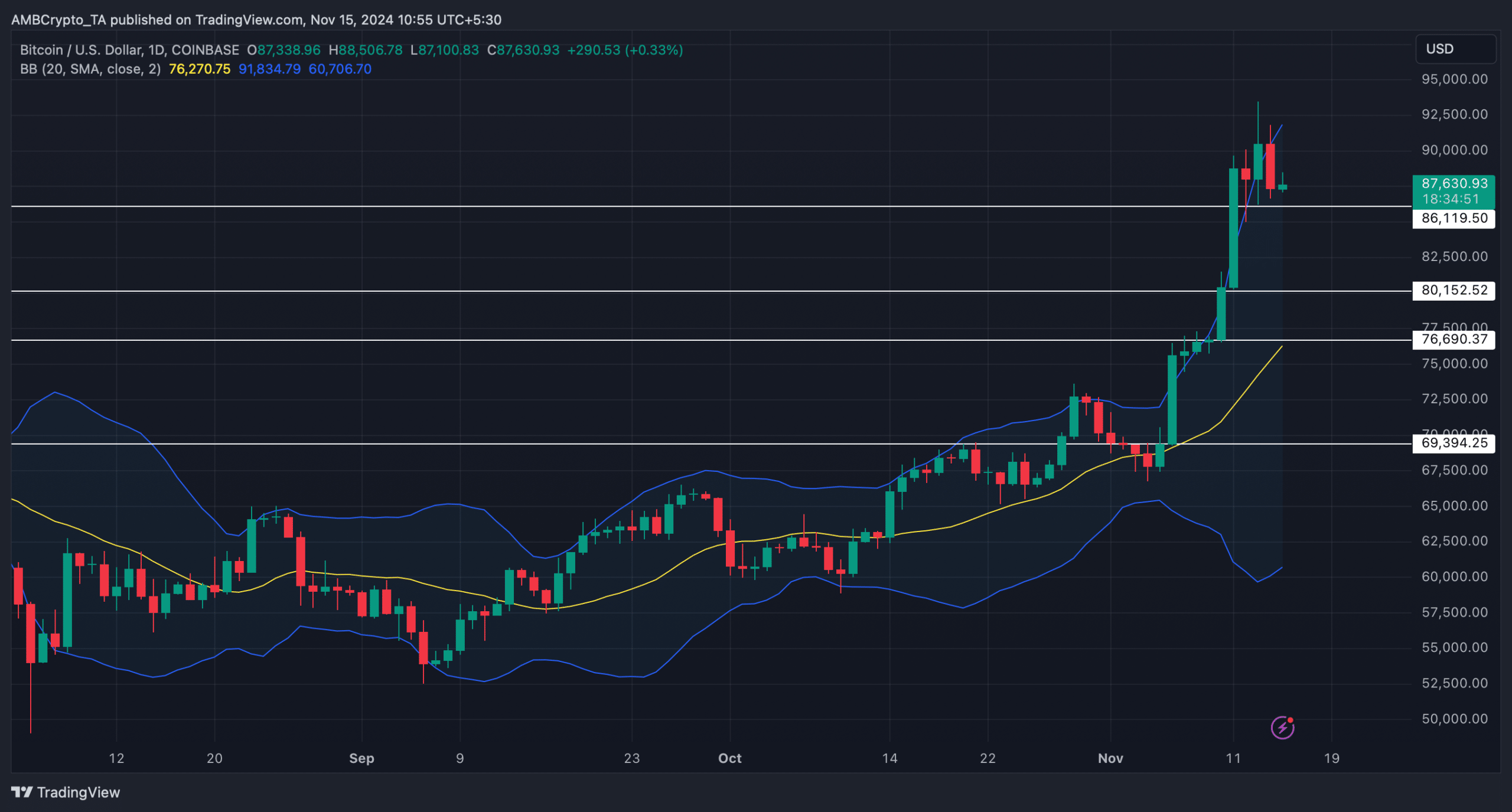Click the 11 date label on time axis

(1233, 759)
